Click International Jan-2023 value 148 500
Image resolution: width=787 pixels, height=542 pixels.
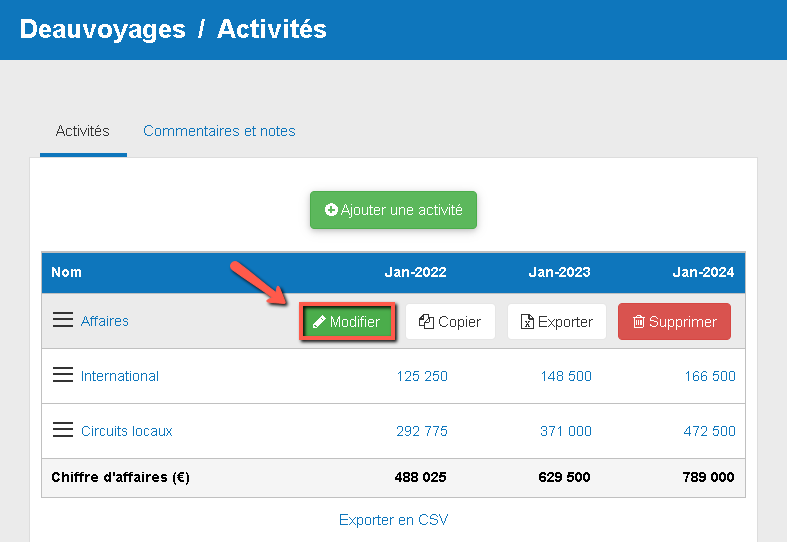point(565,376)
